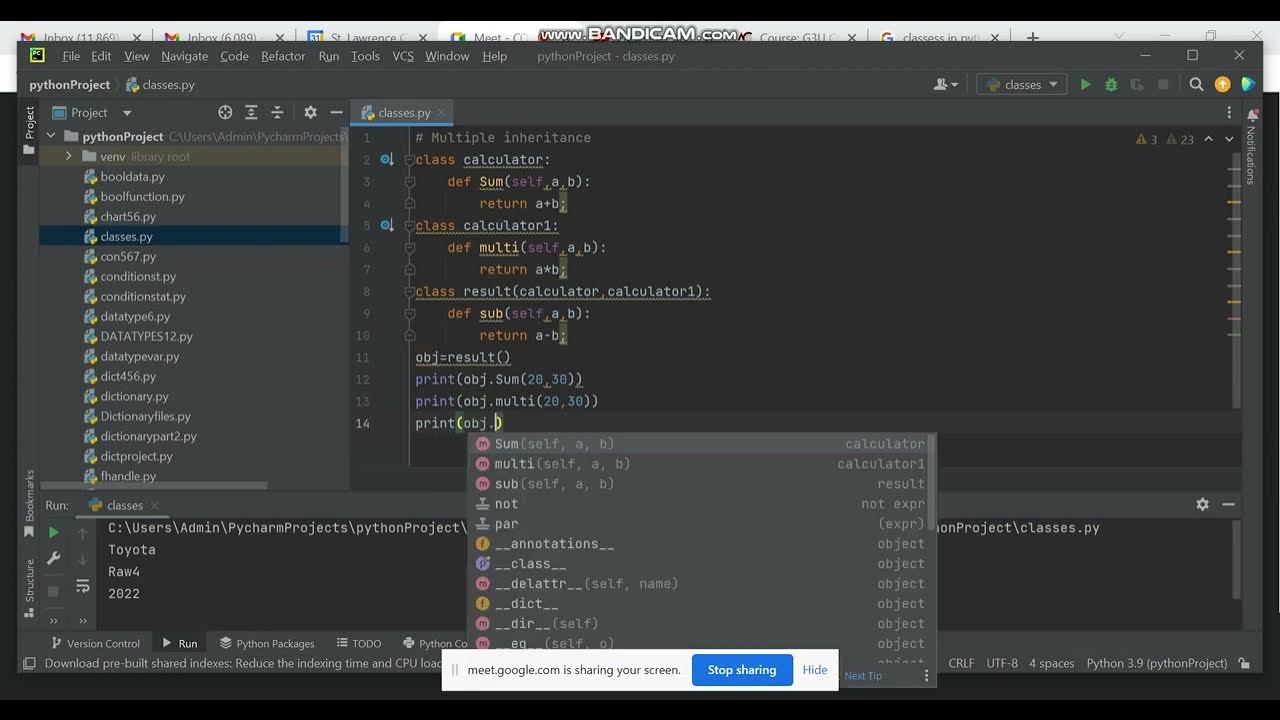The image size is (1280, 720).
Task: Open the Version Control tool window
Action: (x=94, y=643)
